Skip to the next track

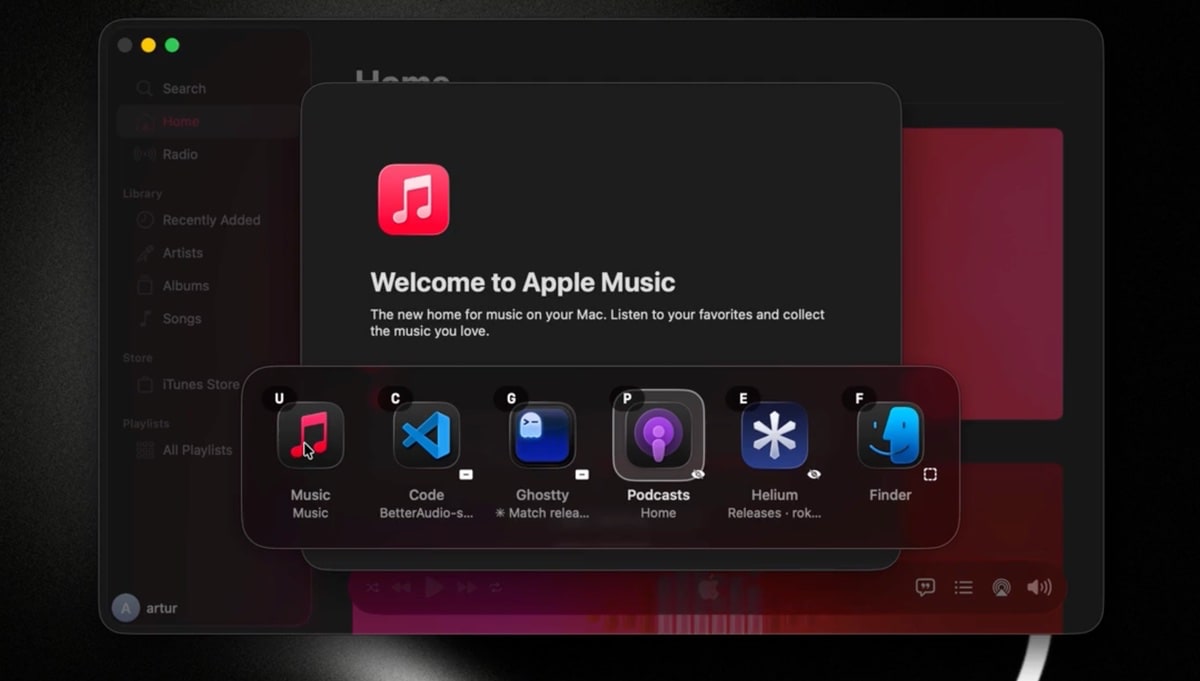coord(466,588)
